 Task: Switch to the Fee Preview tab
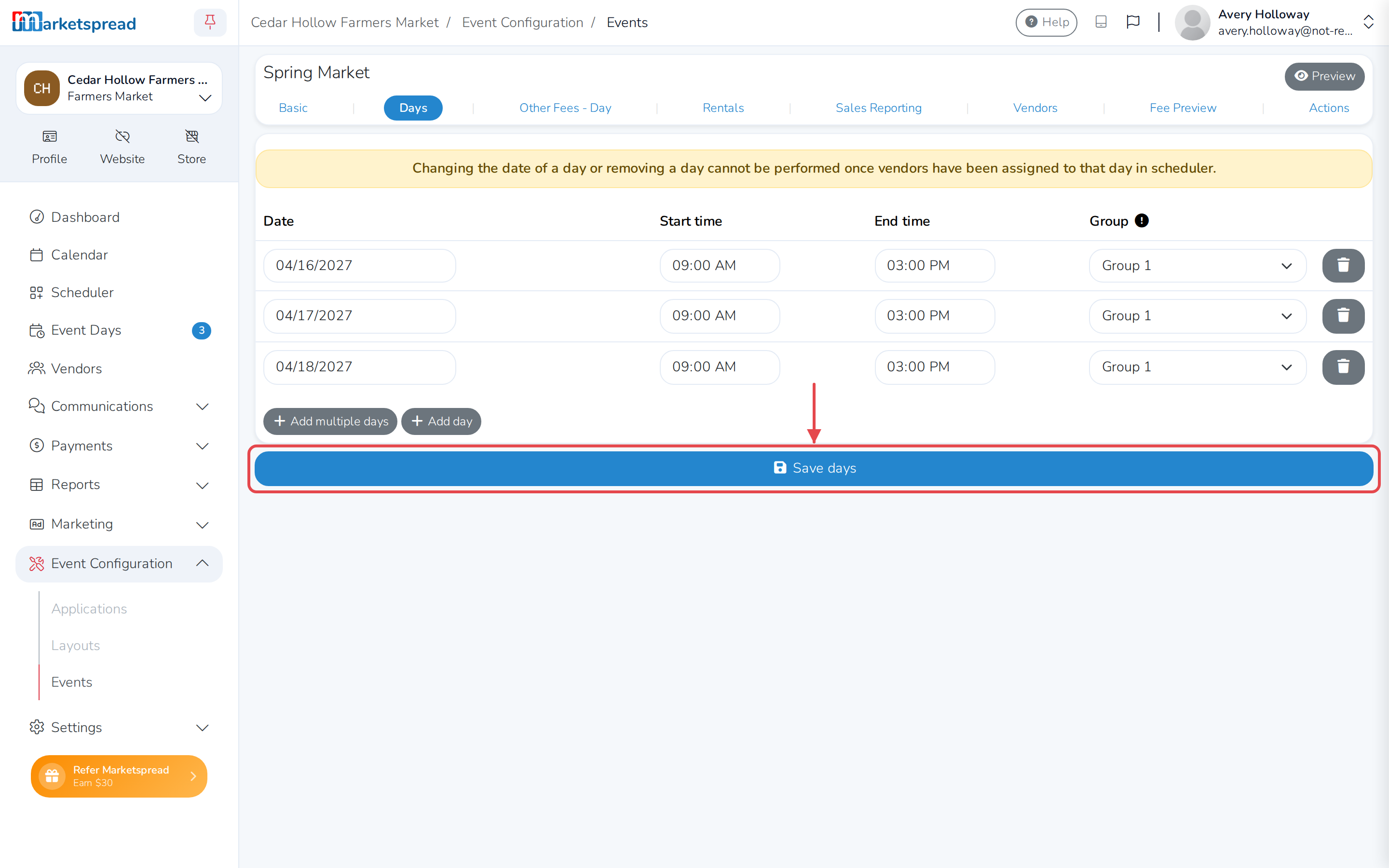pos(1183,108)
